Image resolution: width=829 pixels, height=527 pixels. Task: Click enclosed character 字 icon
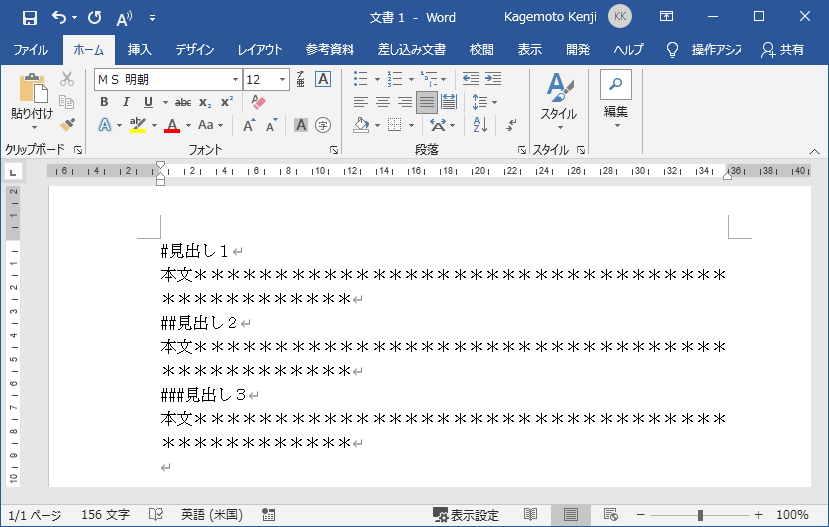(323, 125)
